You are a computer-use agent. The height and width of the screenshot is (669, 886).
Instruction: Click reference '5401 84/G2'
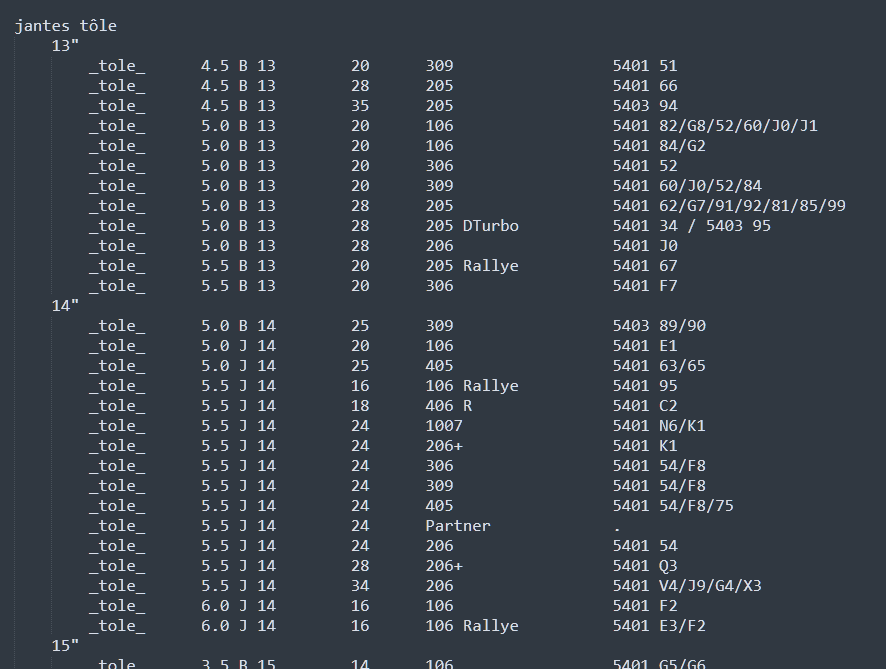click(659, 146)
